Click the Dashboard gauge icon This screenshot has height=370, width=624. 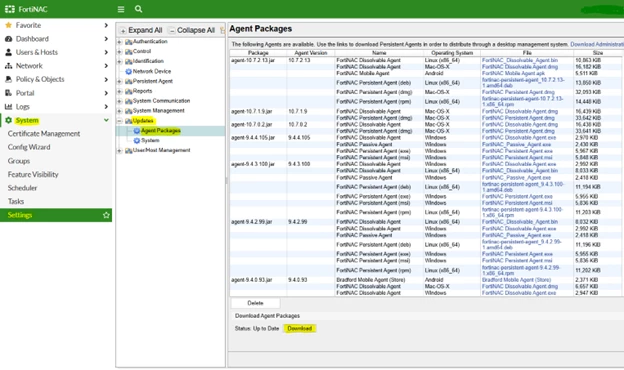coord(8,39)
